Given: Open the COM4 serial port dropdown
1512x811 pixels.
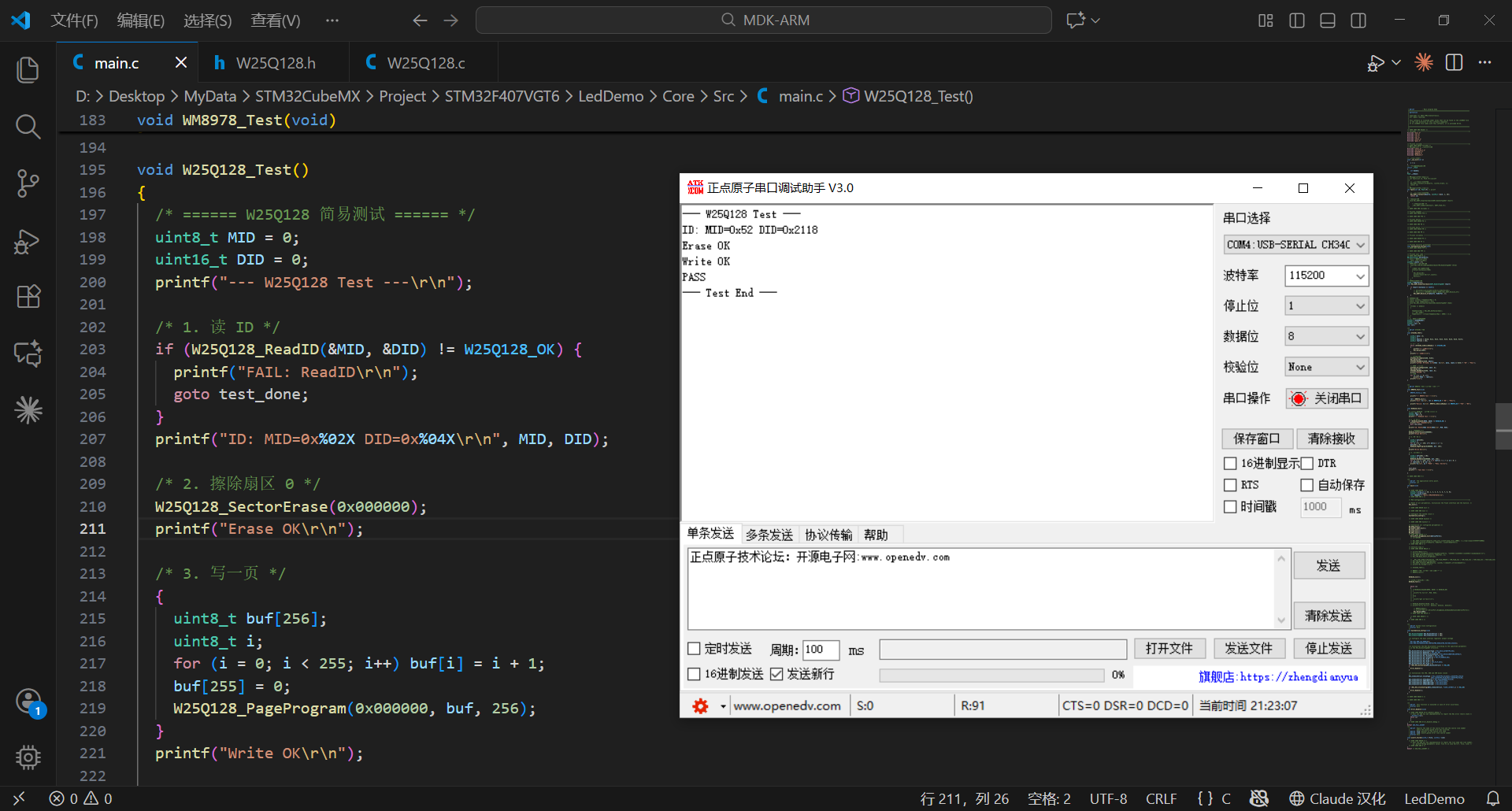Looking at the screenshot, I should (x=1295, y=245).
